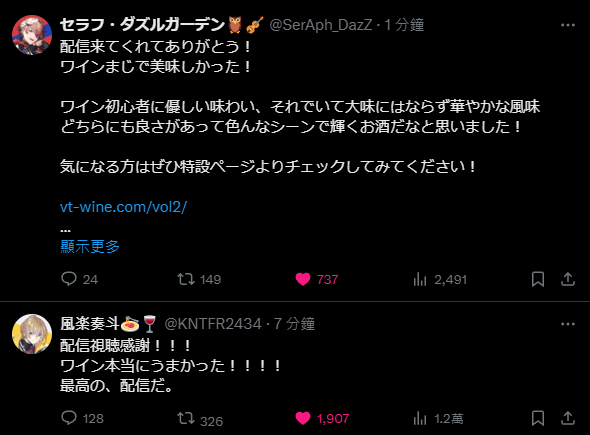
Task: Open @SerAph_DazZ handle profile
Action: point(321,25)
